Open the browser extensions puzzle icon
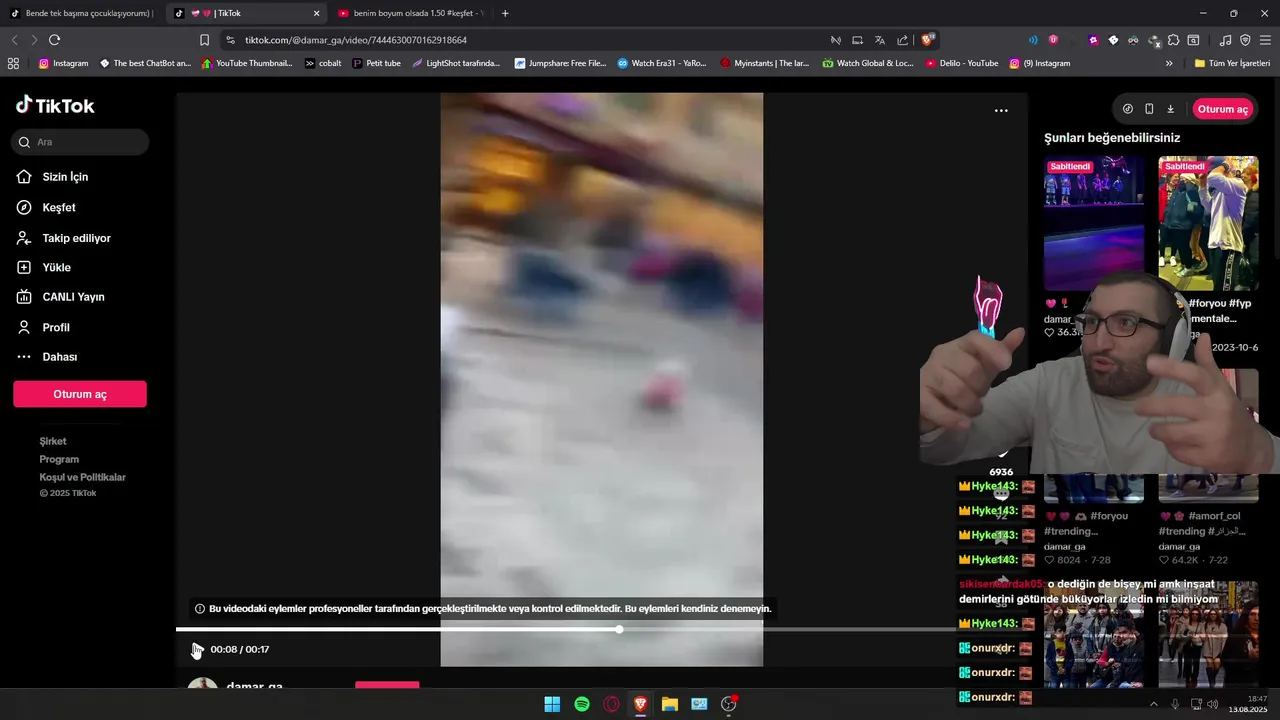 tap(1173, 40)
